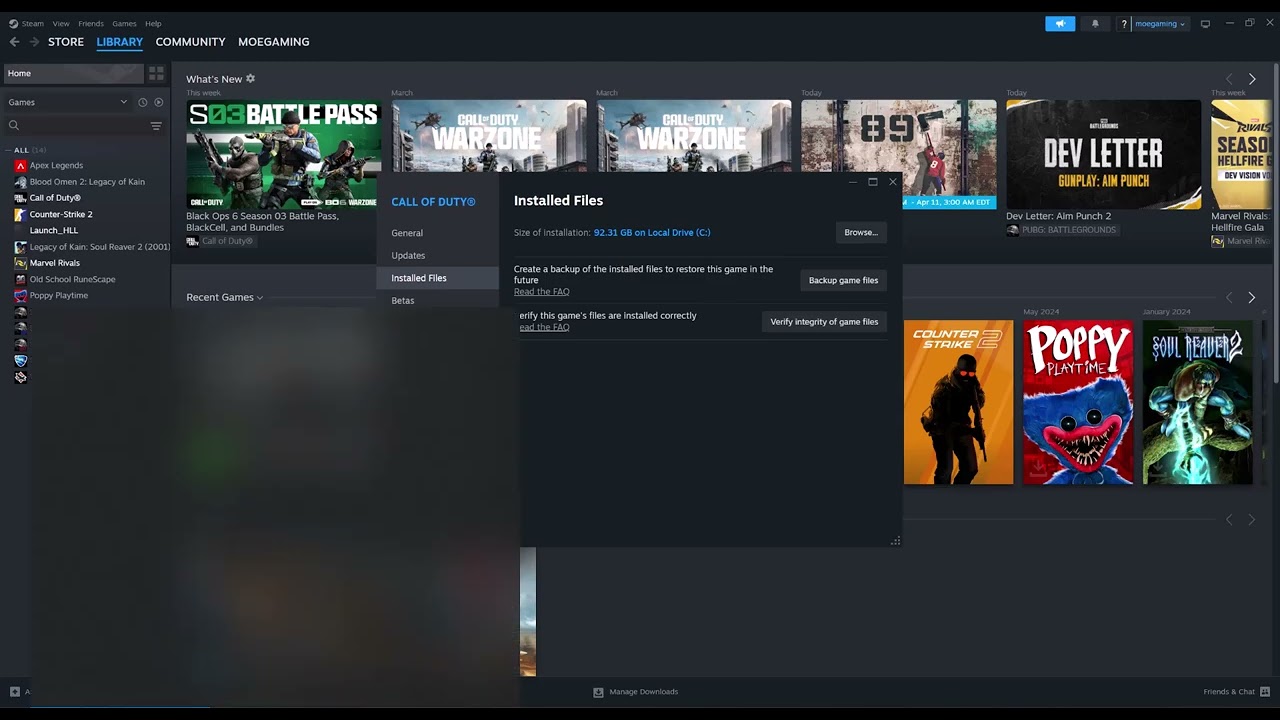Click Manage Downloads at the bottom

pyautogui.click(x=644, y=692)
